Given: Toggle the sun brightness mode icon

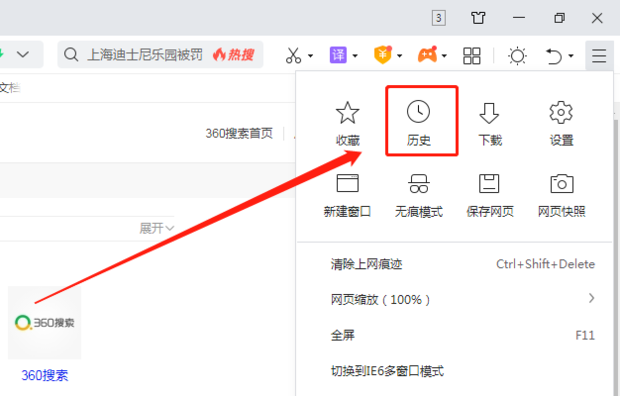Looking at the screenshot, I should click(x=517, y=56).
